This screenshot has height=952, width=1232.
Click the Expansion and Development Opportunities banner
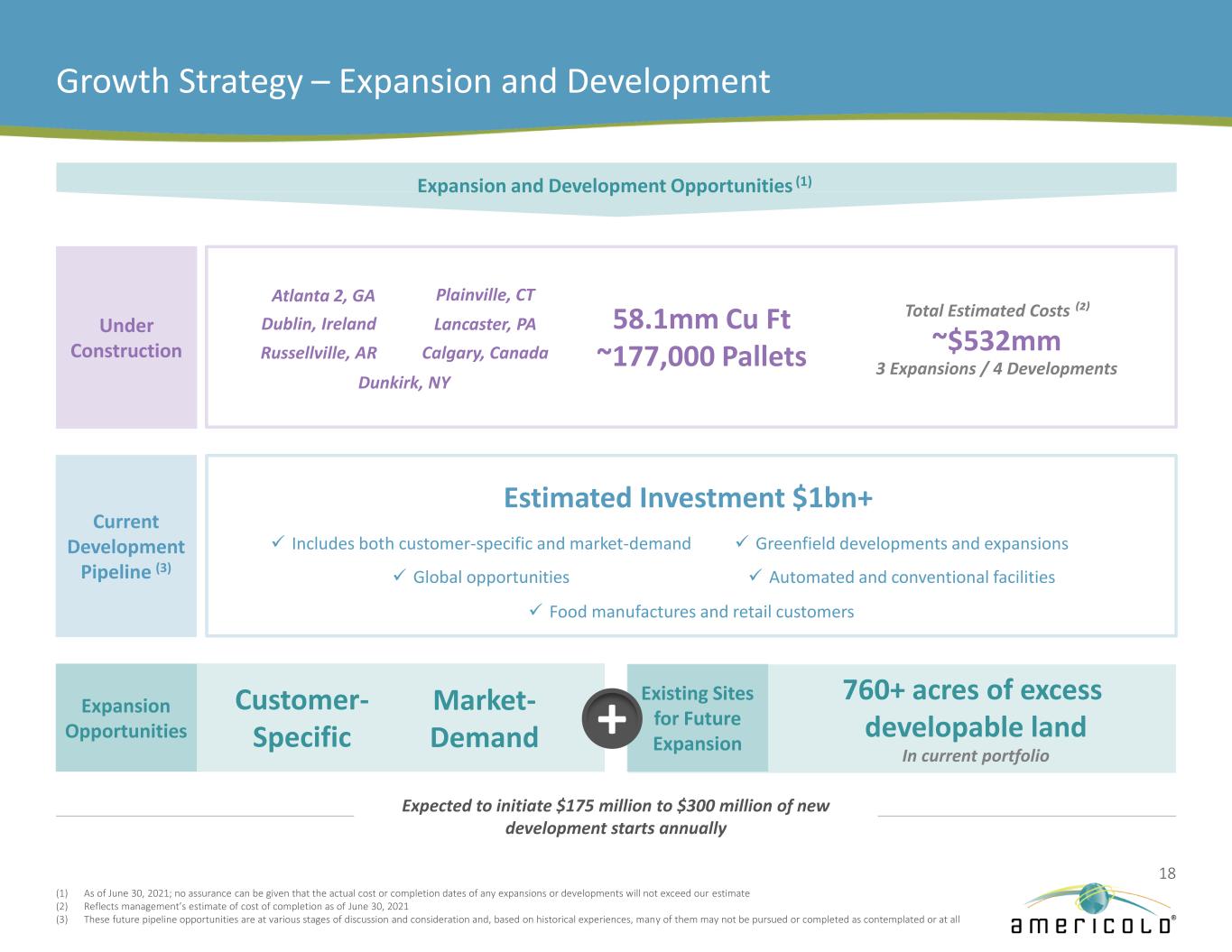[615, 186]
